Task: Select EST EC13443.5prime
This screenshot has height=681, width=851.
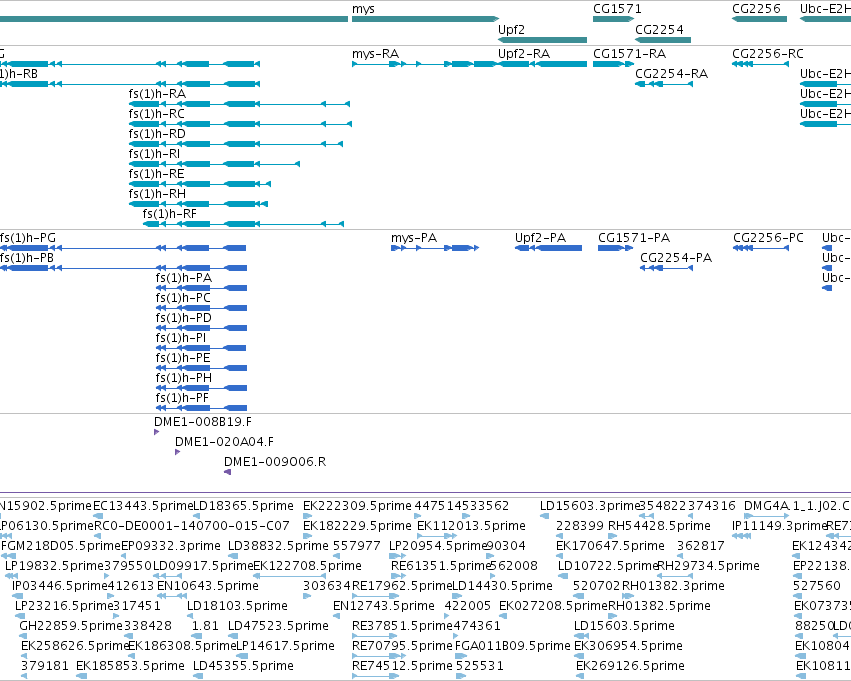Action: click(143, 506)
